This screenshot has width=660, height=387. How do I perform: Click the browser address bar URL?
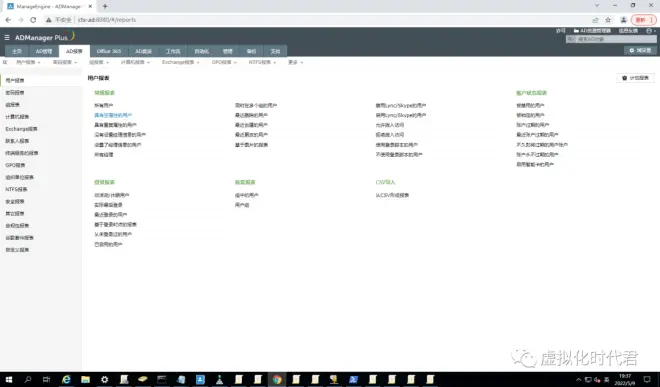click(107, 20)
